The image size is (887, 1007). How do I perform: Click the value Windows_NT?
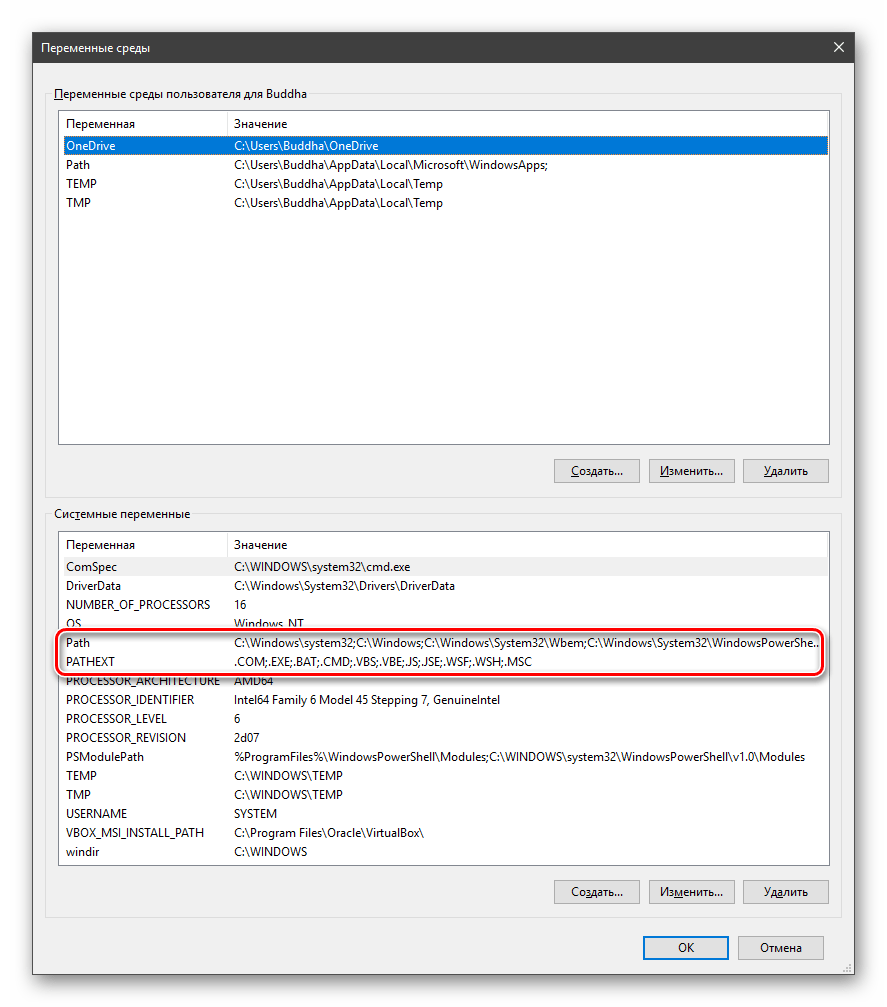(x=268, y=624)
